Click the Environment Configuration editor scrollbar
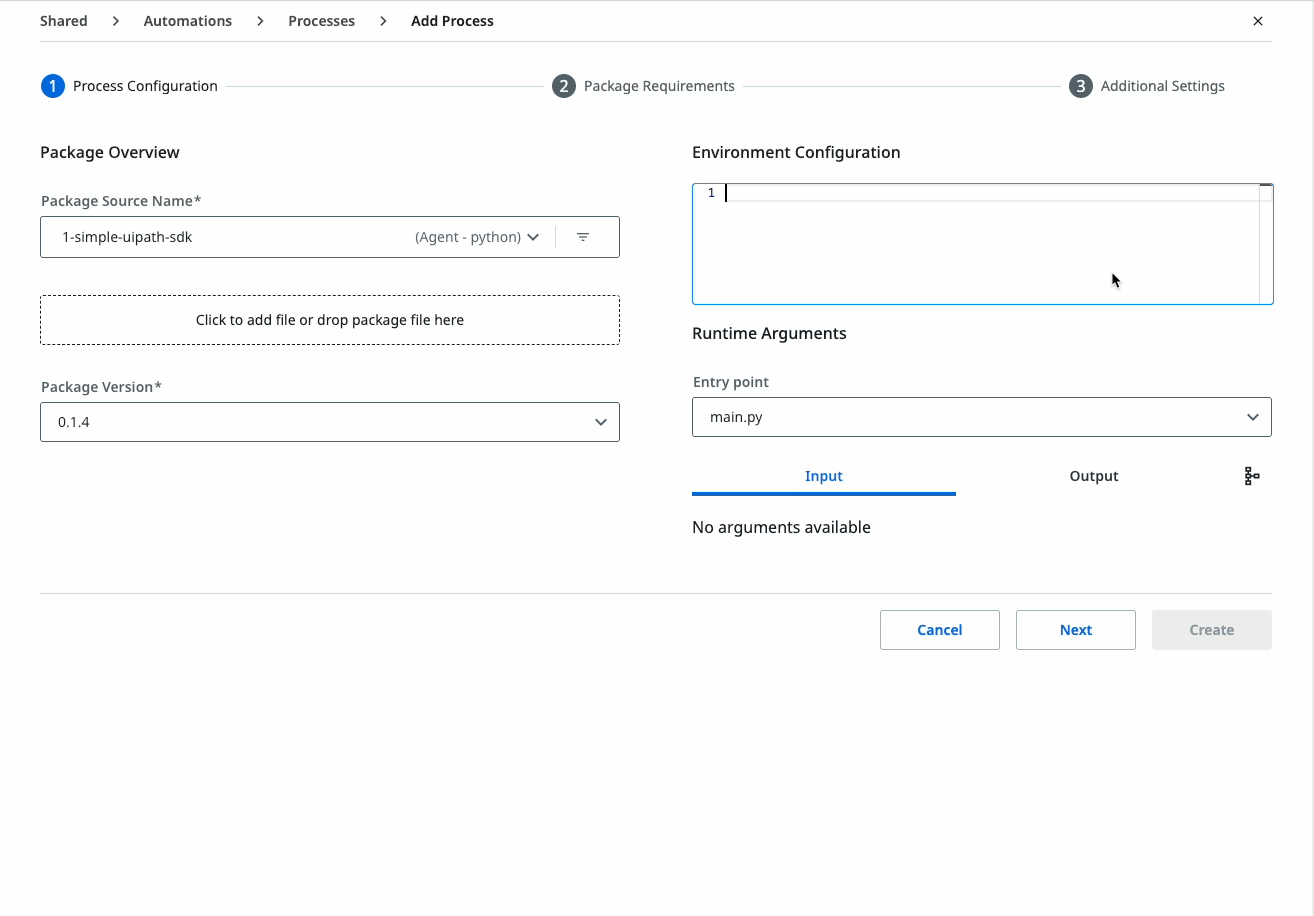 pyautogui.click(x=1266, y=244)
